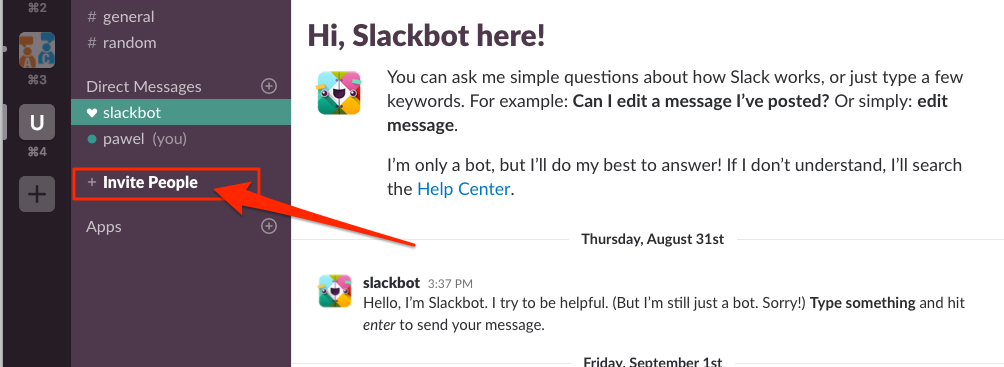Select the slackbot direct message
Viewport: 1004px width, 367px height.
[181, 113]
